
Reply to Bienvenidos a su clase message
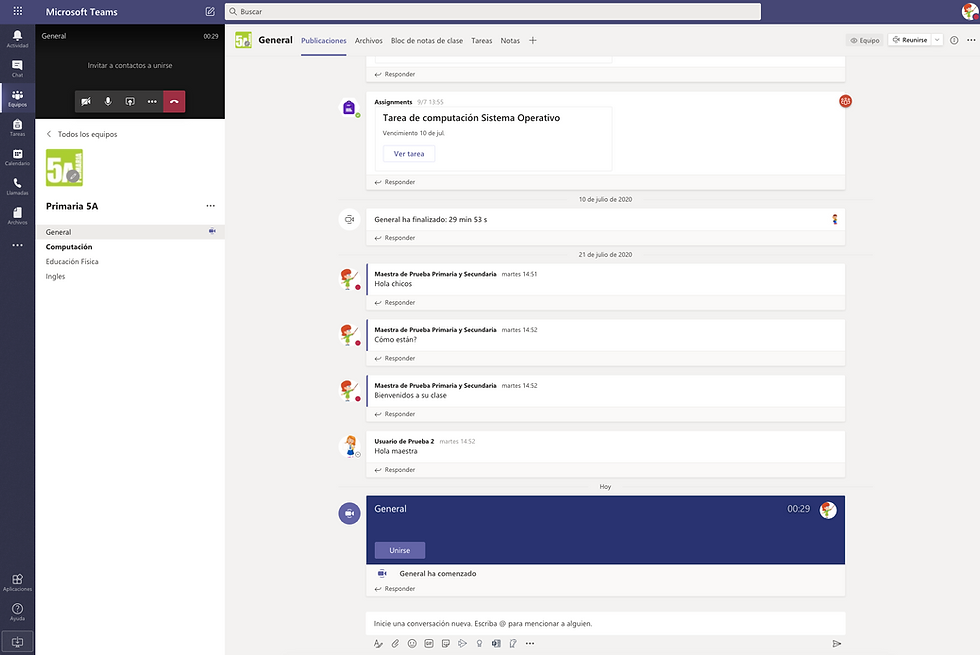395,414
